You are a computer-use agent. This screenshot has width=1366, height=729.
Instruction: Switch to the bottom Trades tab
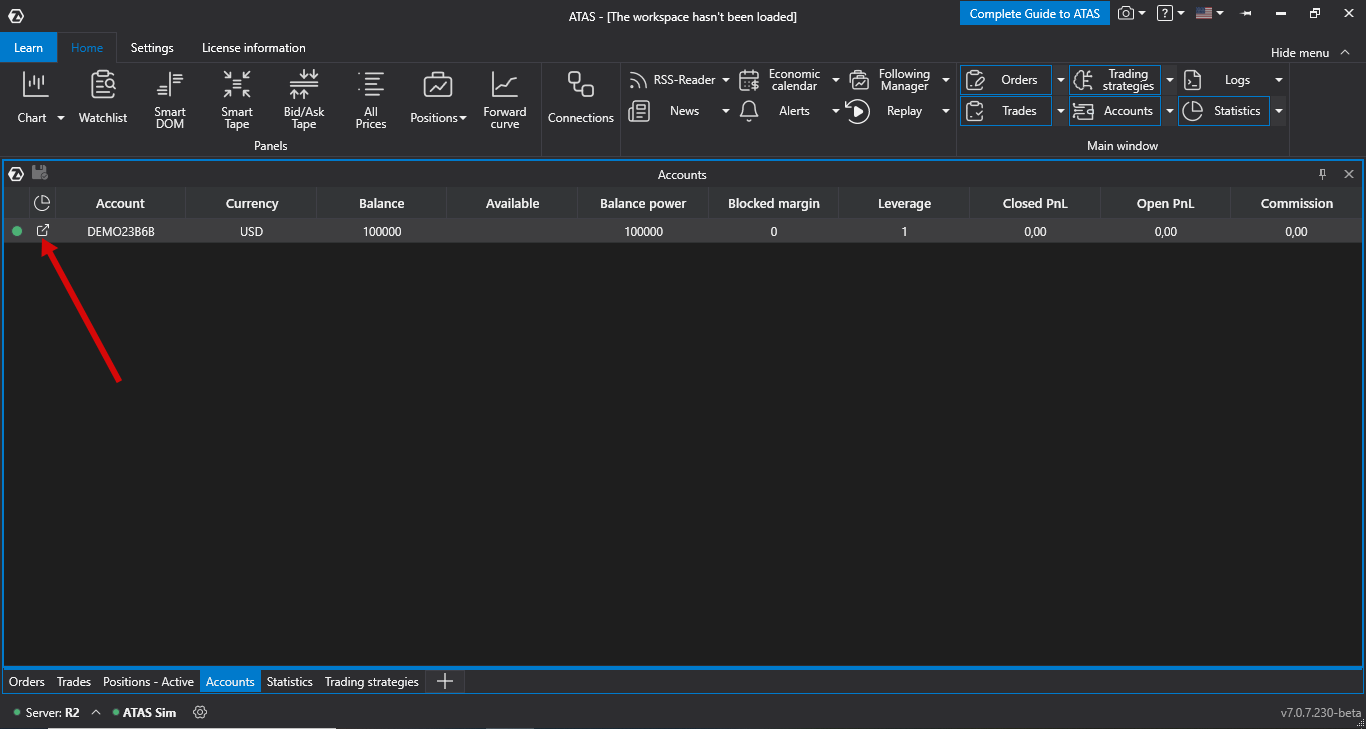coord(74,682)
